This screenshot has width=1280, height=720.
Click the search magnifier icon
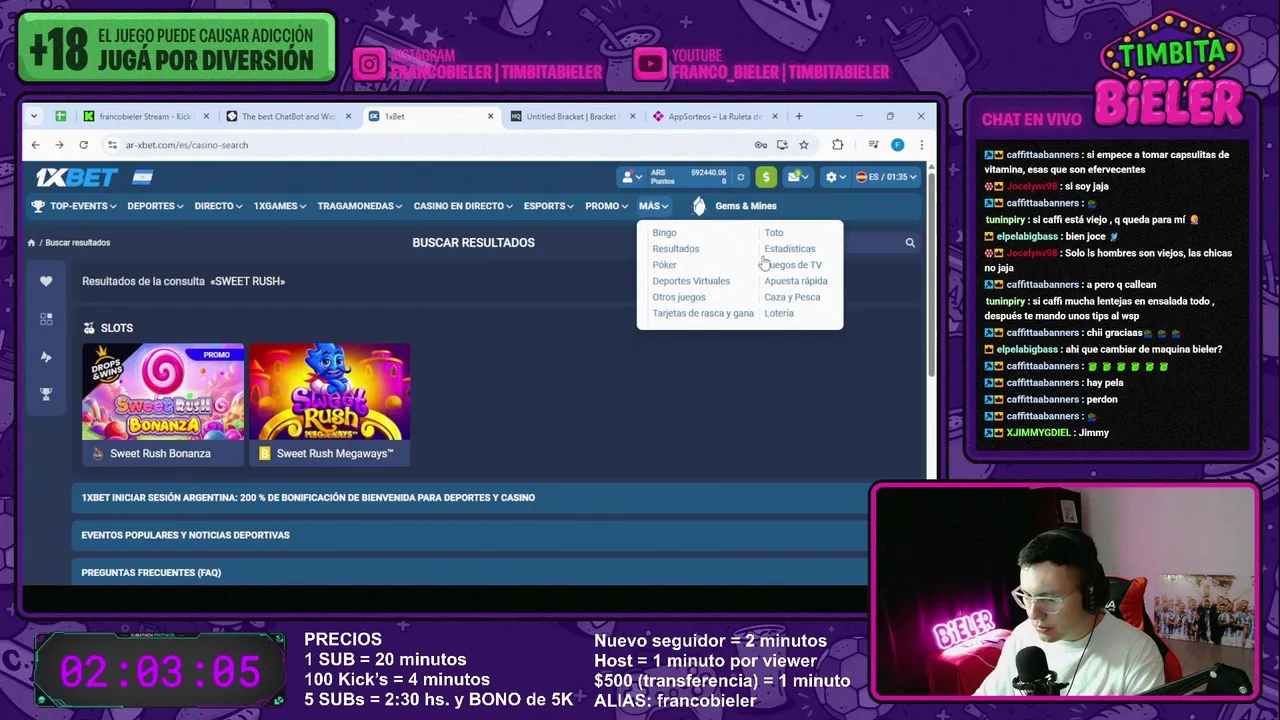tap(910, 243)
